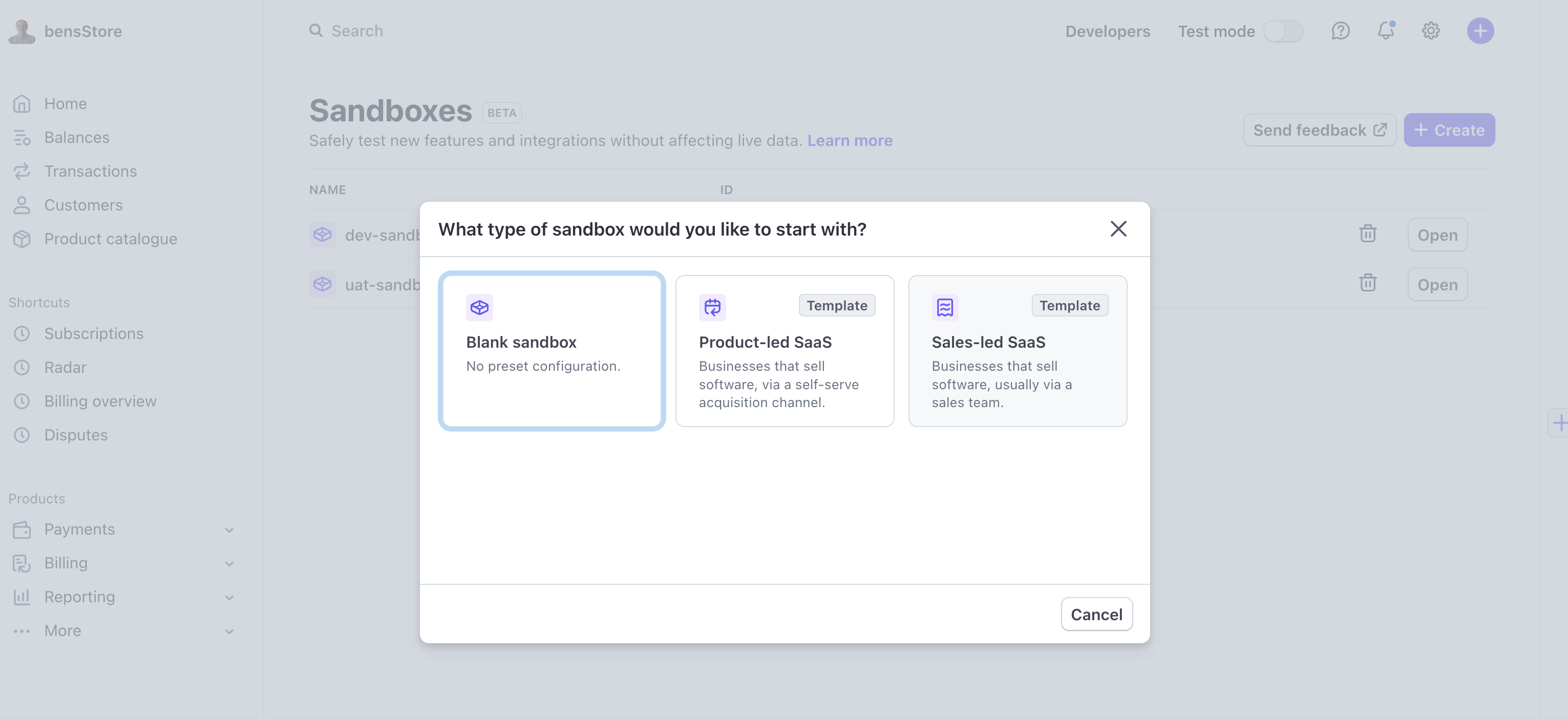Go to Transactions in the sidebar
This screenshot has width=1568, height=719.
click(90, 172)
